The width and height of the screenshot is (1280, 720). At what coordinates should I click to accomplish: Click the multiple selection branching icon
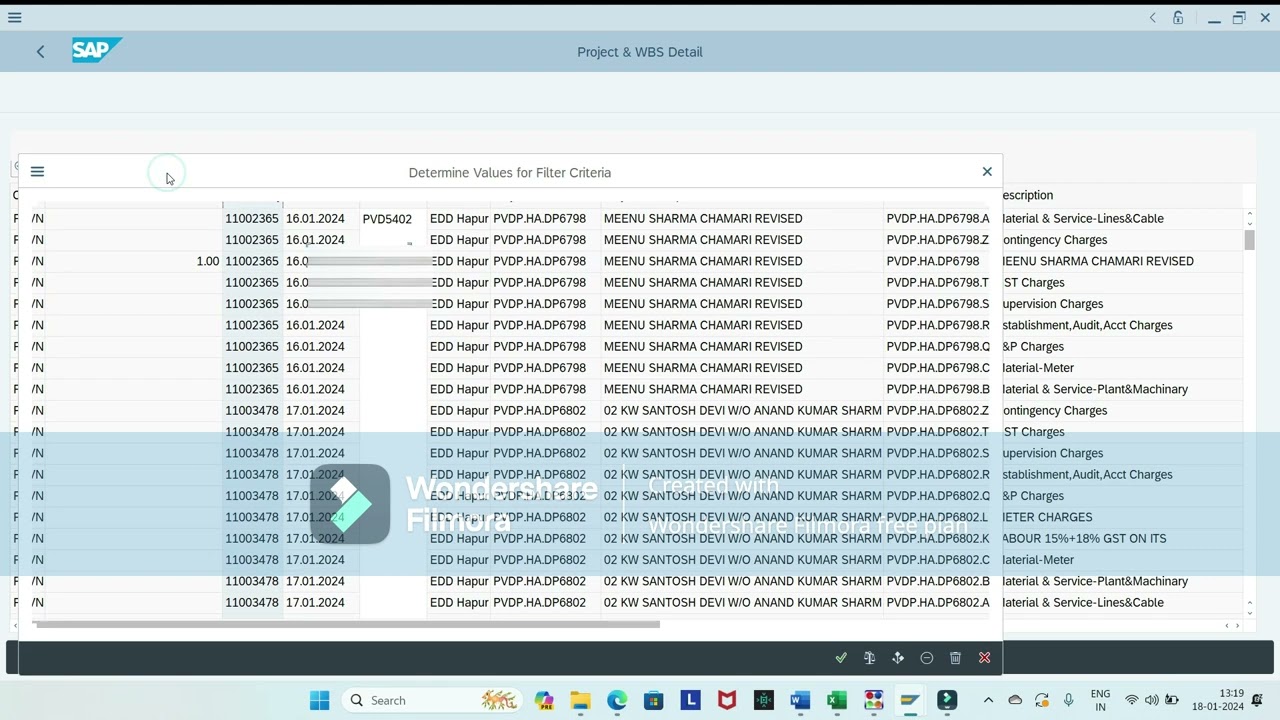(898, 658)
